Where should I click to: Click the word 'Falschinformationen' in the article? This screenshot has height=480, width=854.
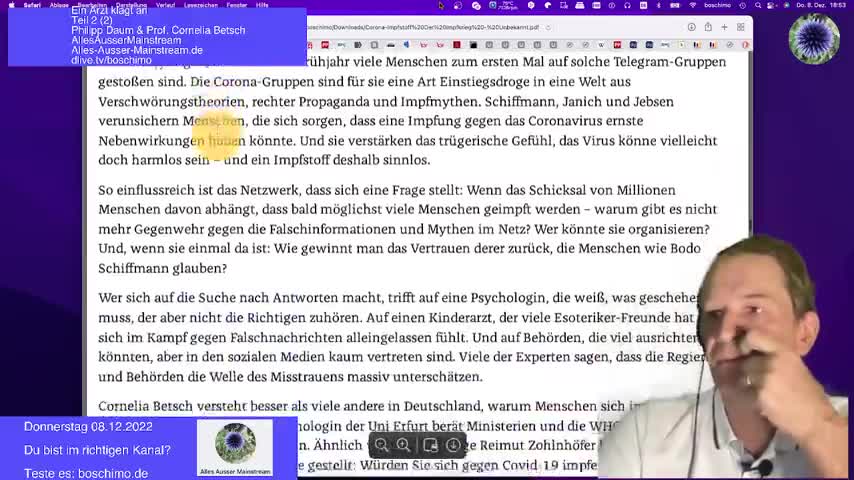click(333, 229)
